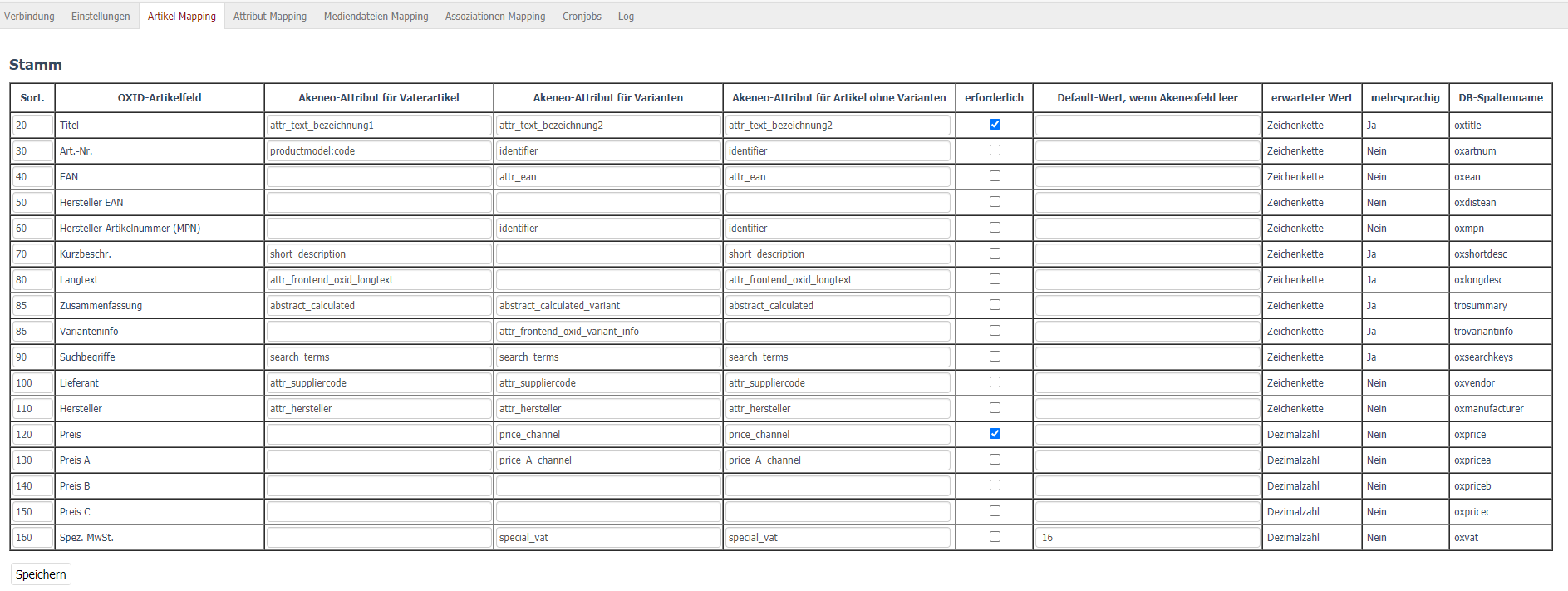Click price_A_channel field in Varianten column
This screenshot has height=591, width=1568.
607,460
